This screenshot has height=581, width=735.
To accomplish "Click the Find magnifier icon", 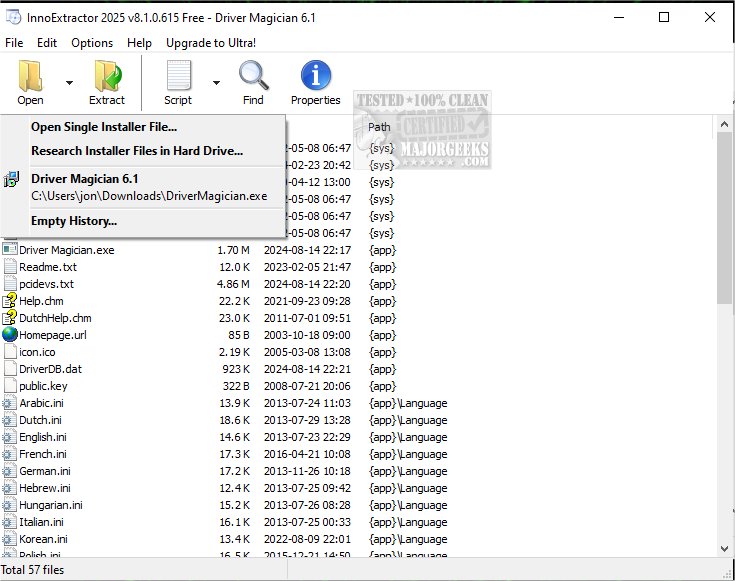I will click(x=253, y=76).
